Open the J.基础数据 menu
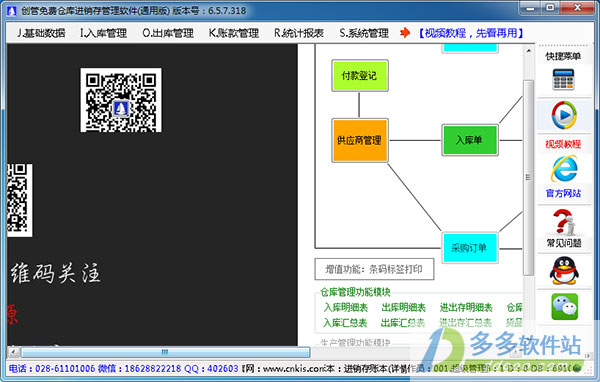The width and height of the screenshot is (600, 382). [x=41, y=33]
